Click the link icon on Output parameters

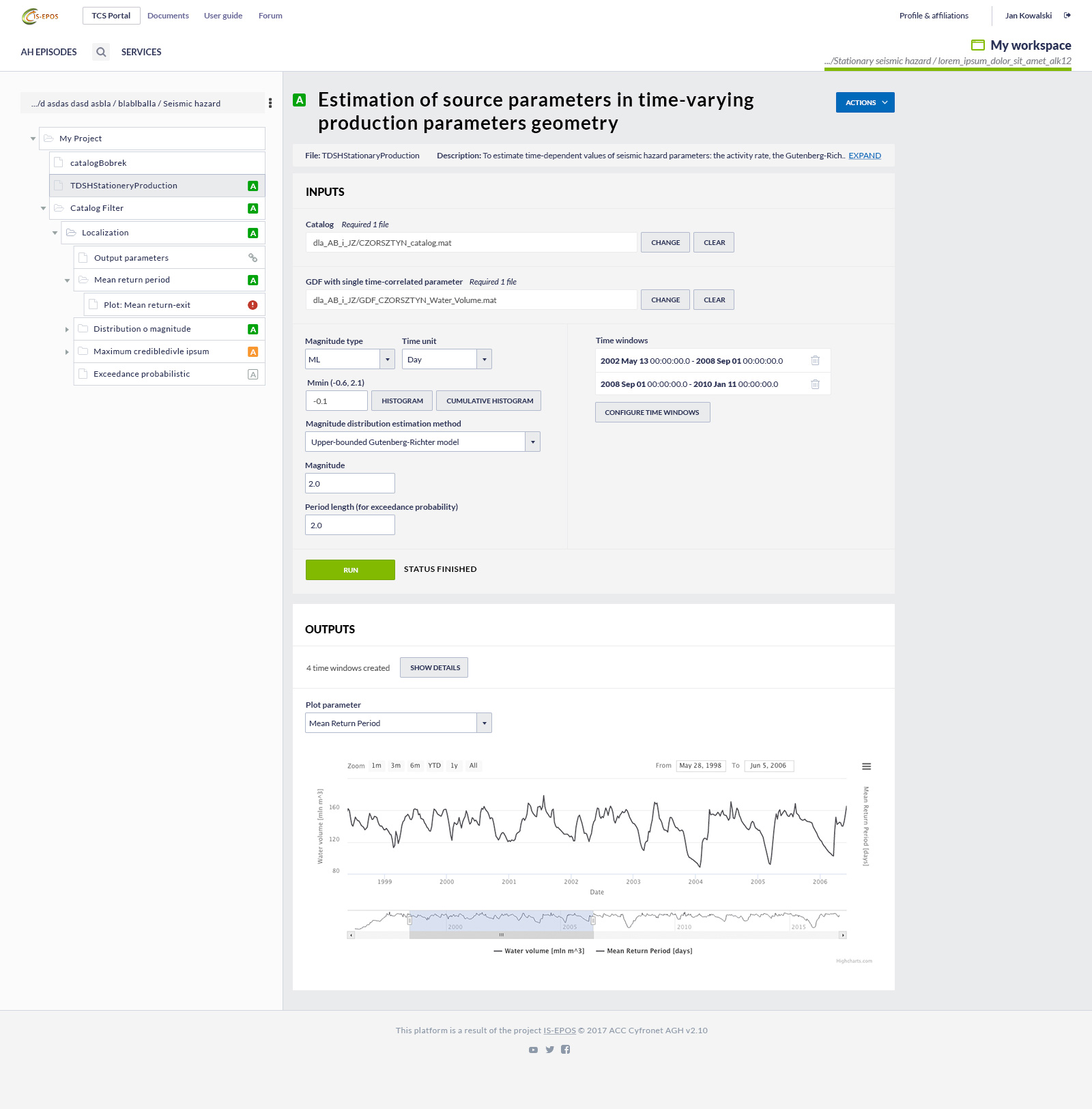pos(253,258)
